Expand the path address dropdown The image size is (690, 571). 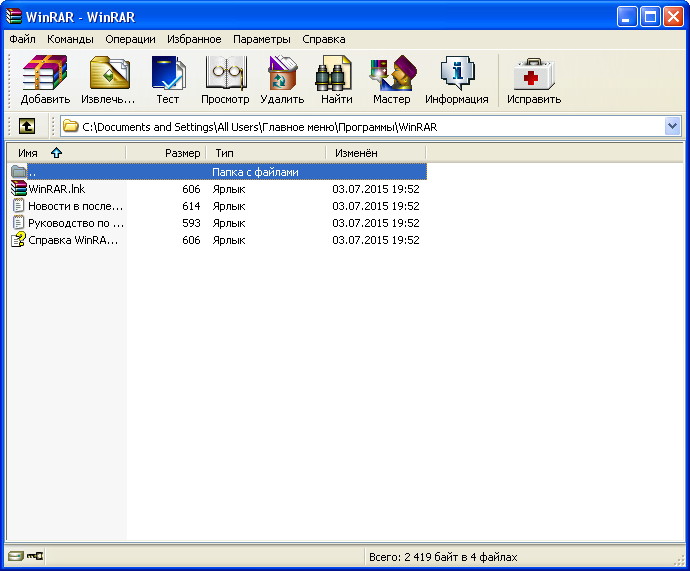click(x=672, y=126)
